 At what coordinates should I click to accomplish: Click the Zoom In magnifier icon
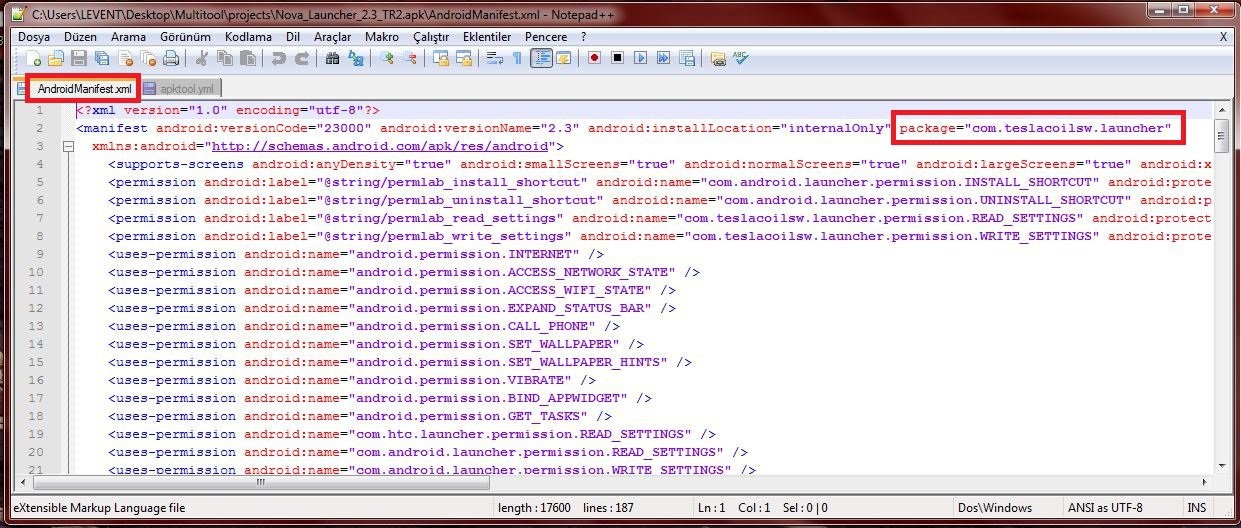pos(387,59)
